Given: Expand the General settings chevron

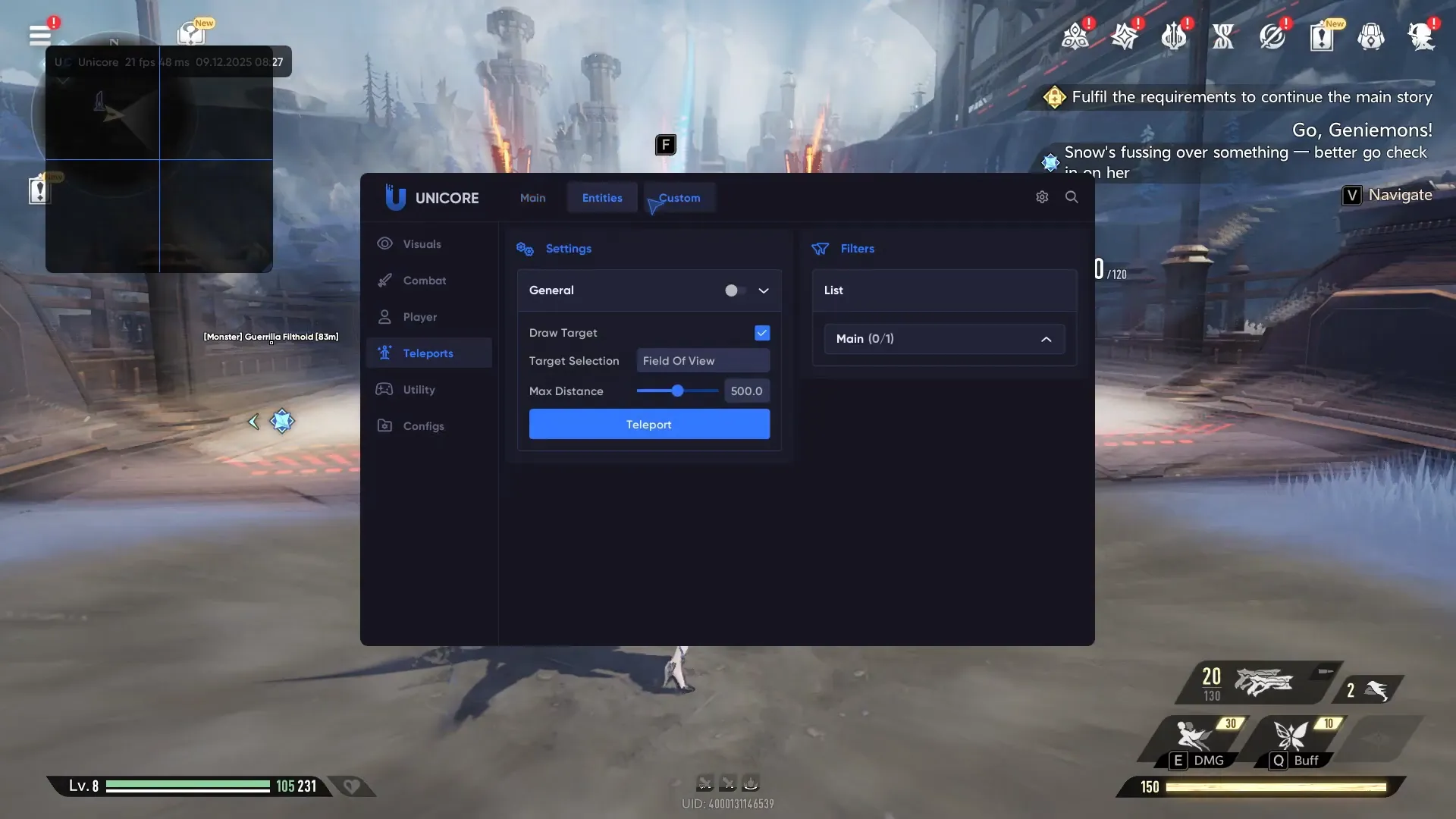Looking at the screenshot, I should tap(764, 290).
